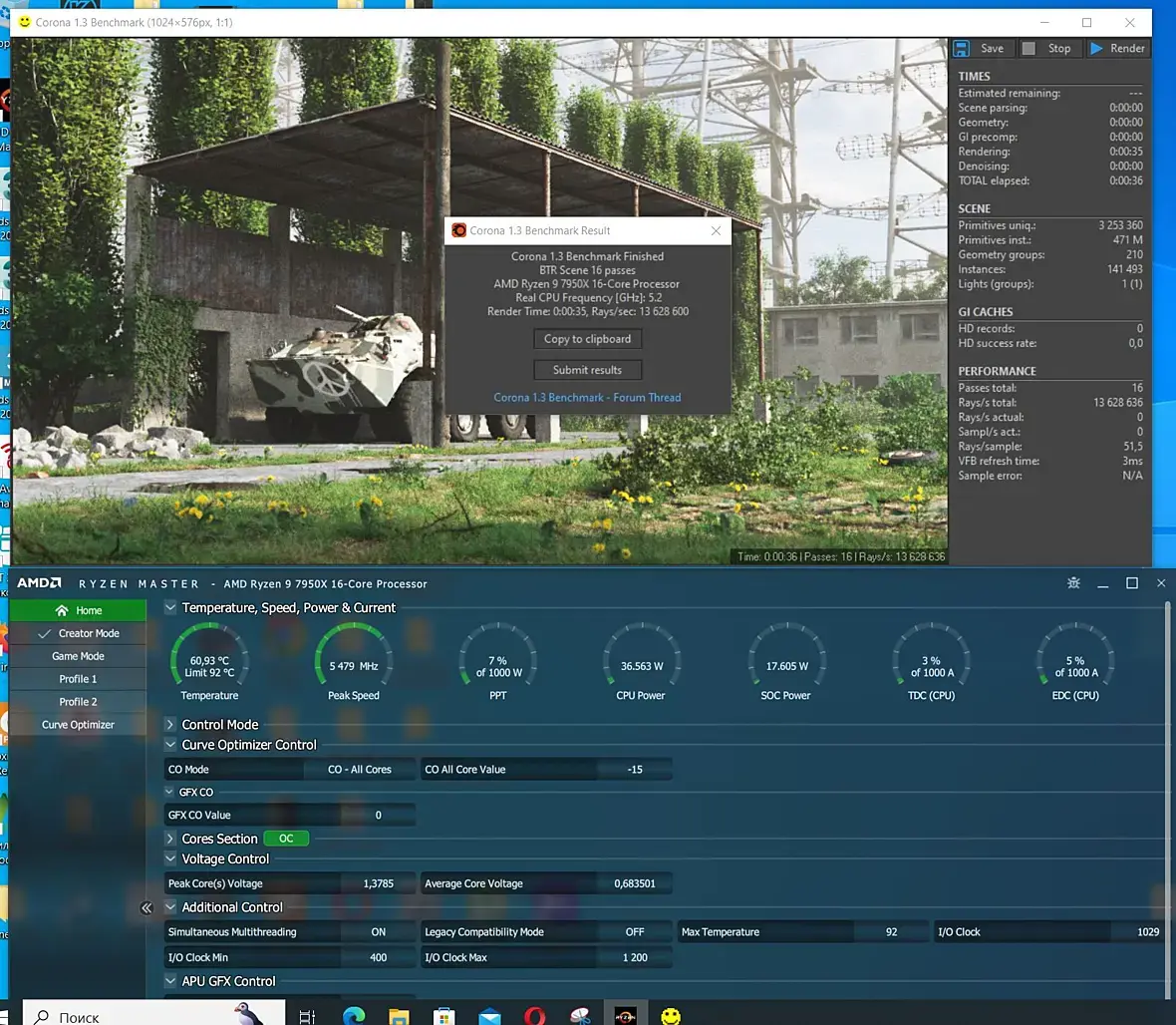The width and height of the screenshot is (1176, 1025).
Task: Open Snipping Tool from taskbar
Action: pos(580,1017)
